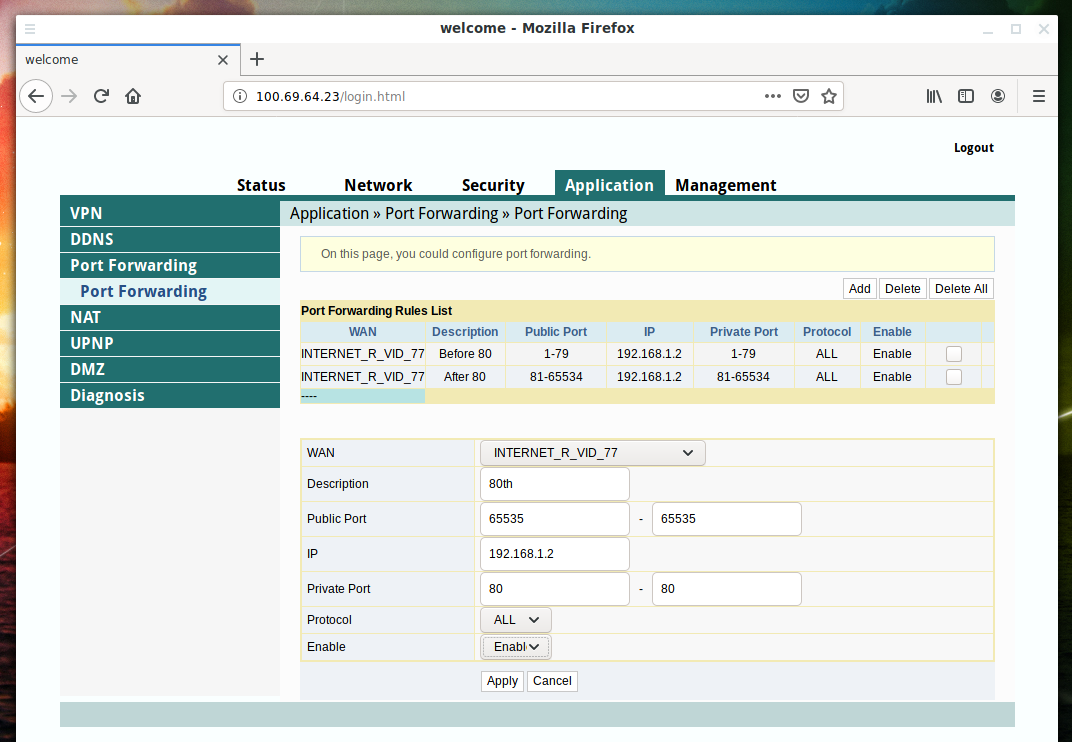This screenshot has width=1072, height=742.
Task: Reload the page with the refresh icon
Action: click(101, 96)
